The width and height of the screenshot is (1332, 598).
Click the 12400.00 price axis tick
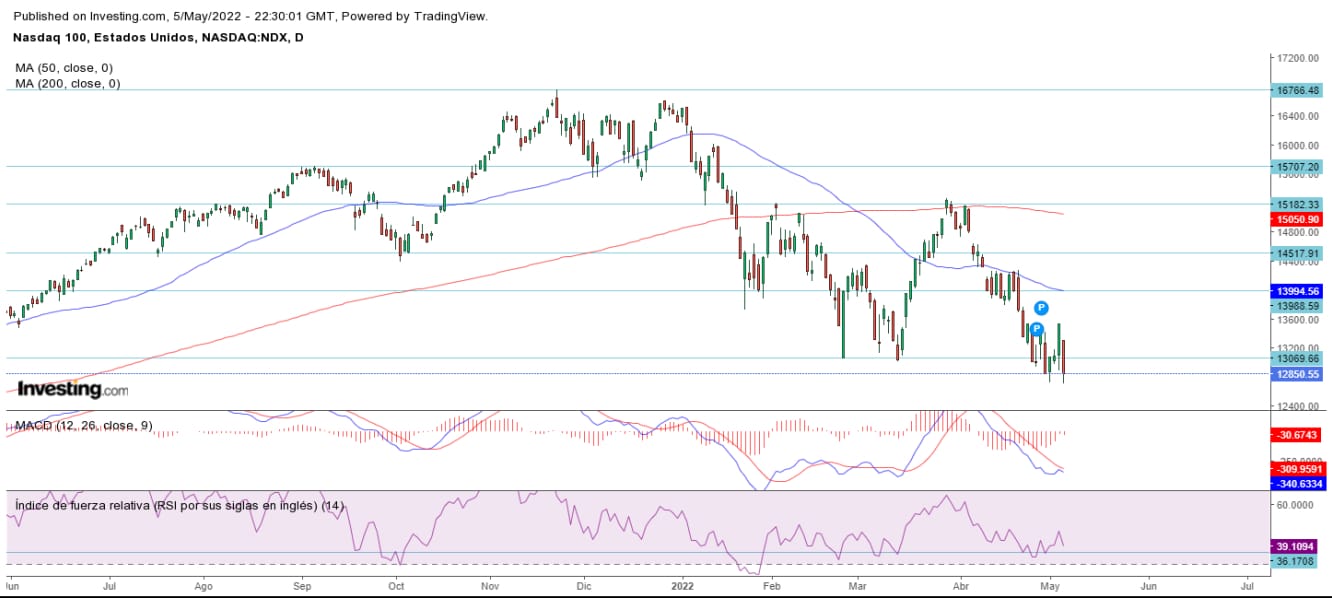(1298, 407)
